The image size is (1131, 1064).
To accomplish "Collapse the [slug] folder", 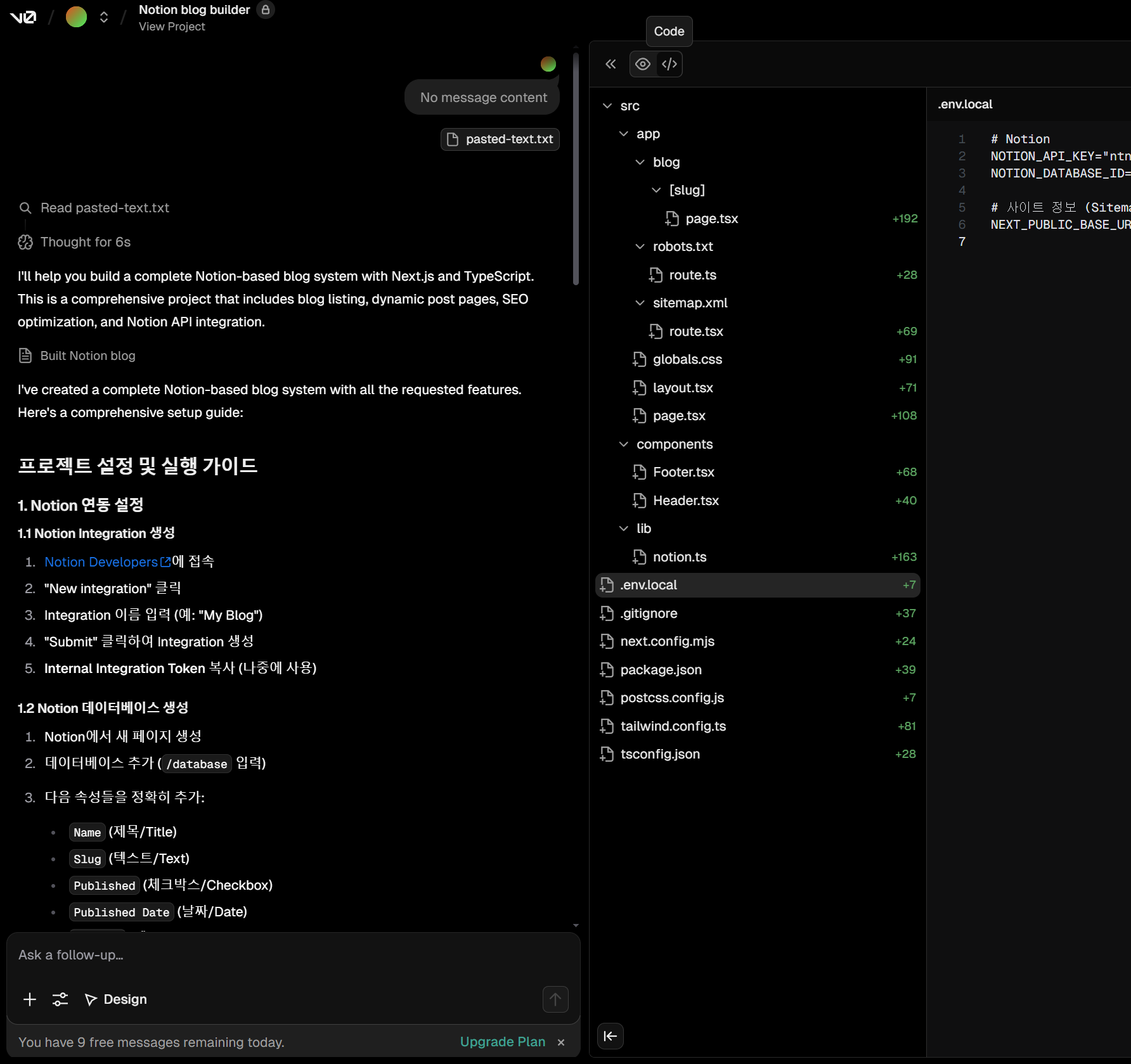I will click(x=657, y=190).
